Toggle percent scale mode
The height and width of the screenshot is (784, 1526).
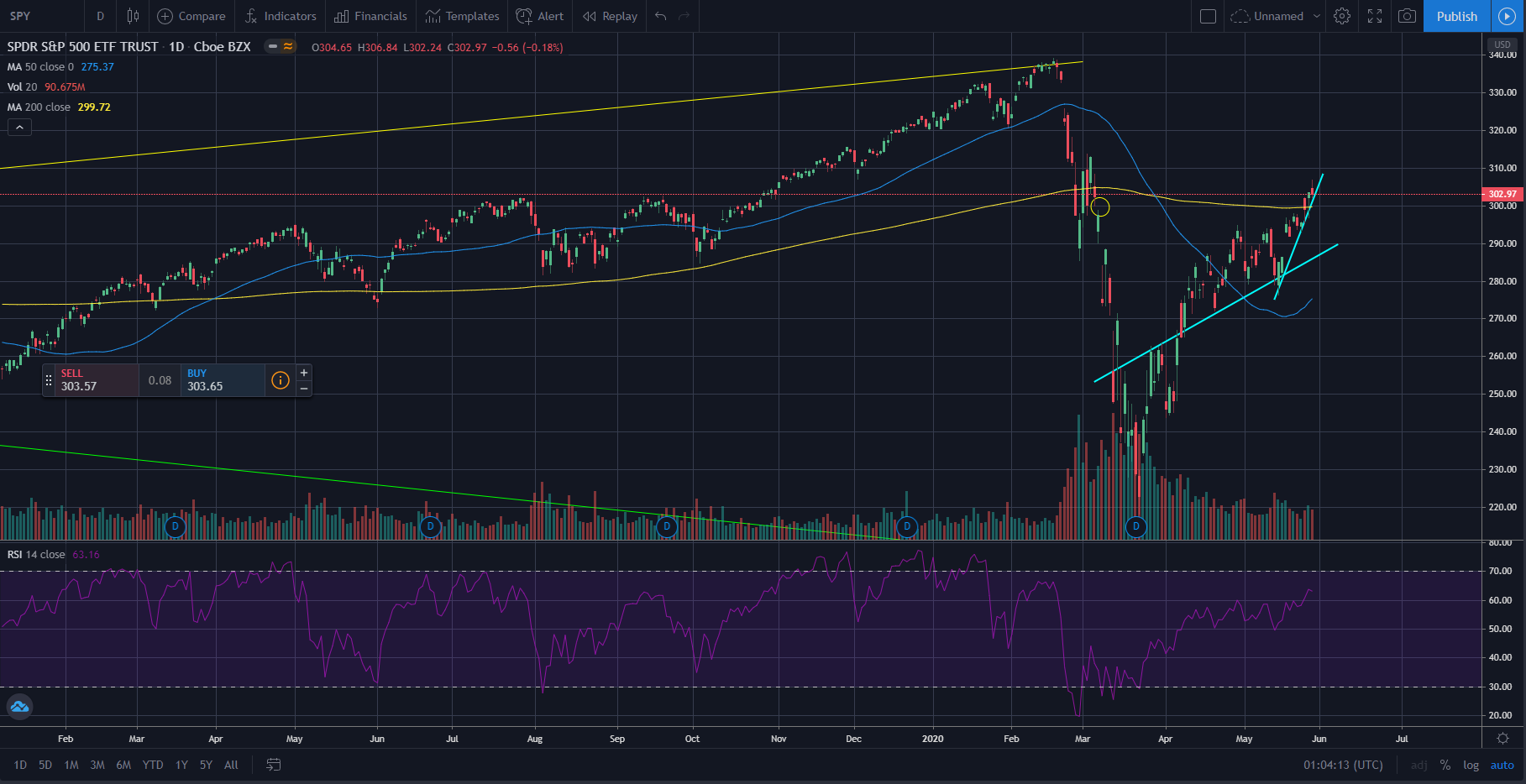[1445, 765]
